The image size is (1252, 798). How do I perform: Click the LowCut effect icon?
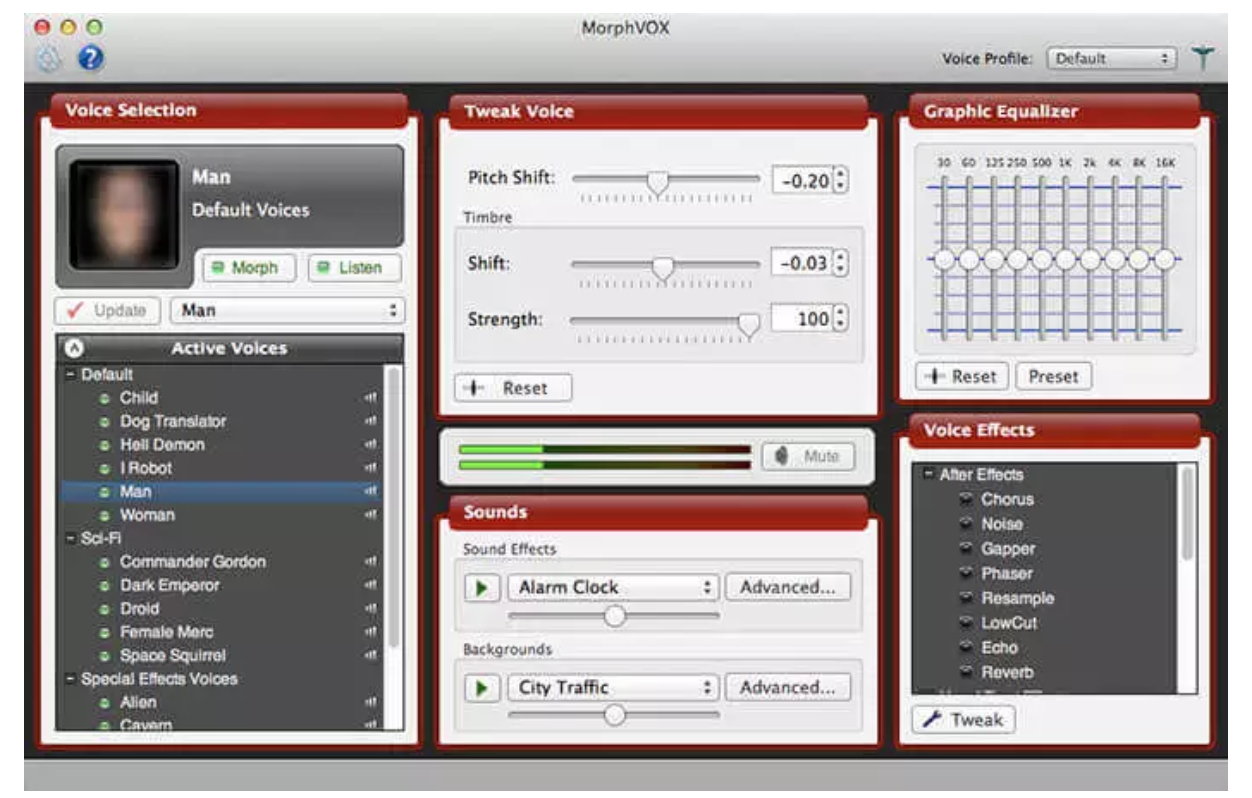(966, 623)
